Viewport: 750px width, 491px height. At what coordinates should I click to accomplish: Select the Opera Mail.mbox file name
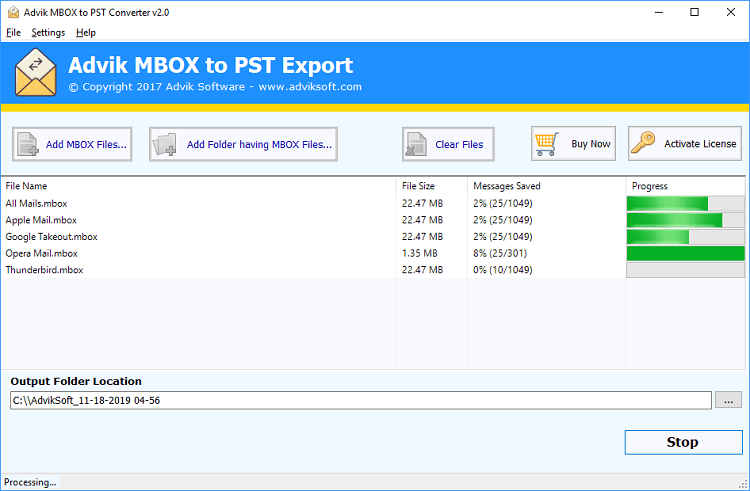coord(42,253)
